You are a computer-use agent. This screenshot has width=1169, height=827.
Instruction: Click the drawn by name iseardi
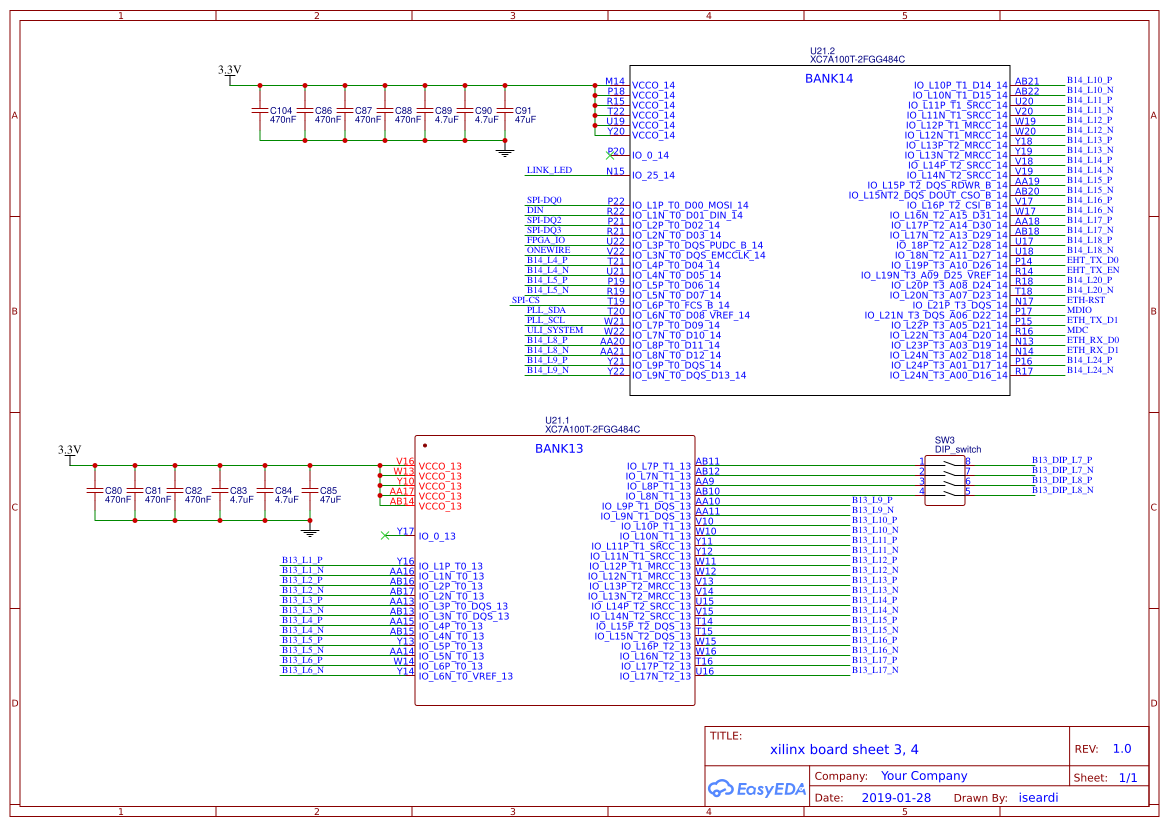click(x=1039, y=797)
